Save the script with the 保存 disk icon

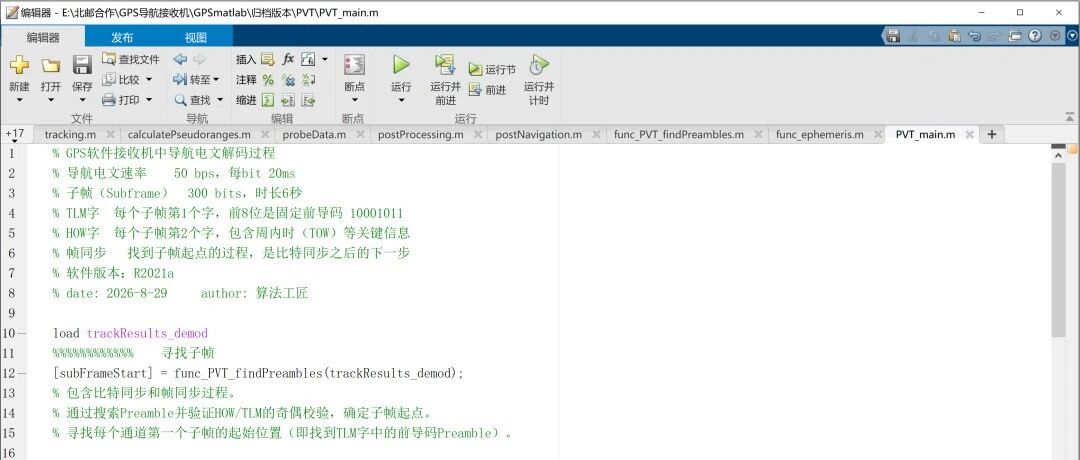pyautogui.click(x=82, y=65)
